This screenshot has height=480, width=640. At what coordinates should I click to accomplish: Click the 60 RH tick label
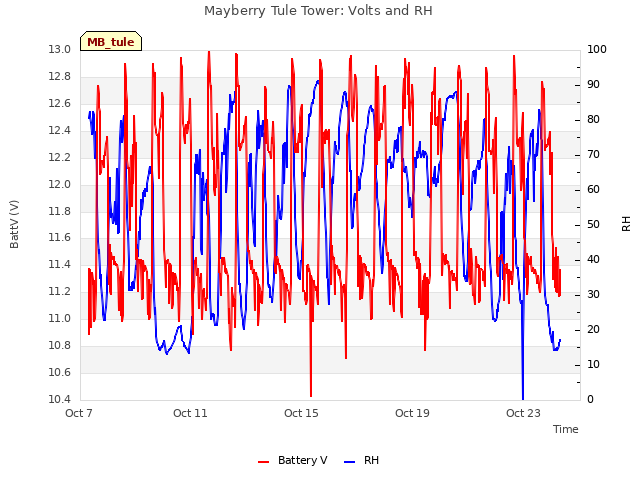(x=593, y=189)
